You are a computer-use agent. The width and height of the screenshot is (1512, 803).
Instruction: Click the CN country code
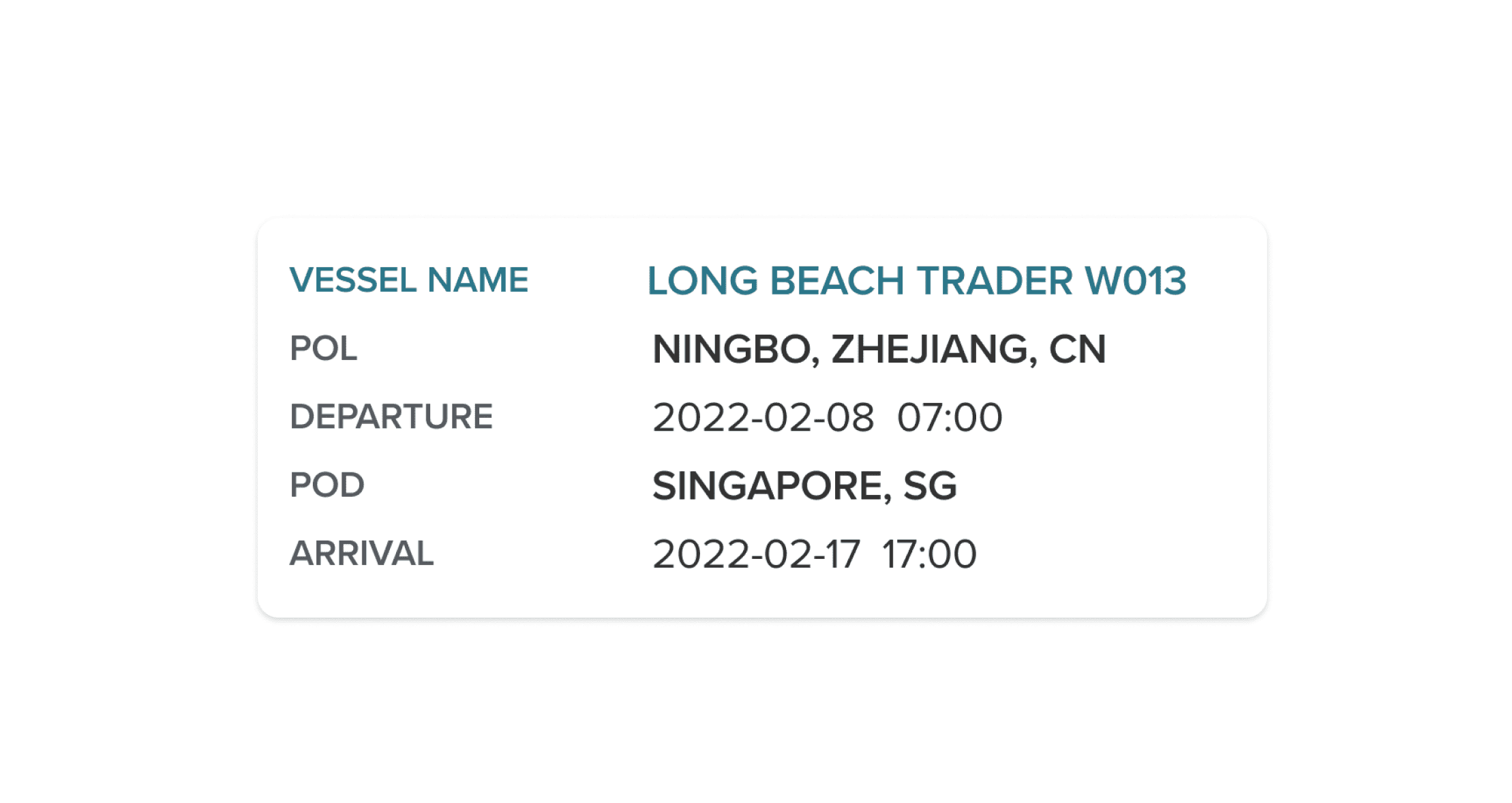point(1077,350)
